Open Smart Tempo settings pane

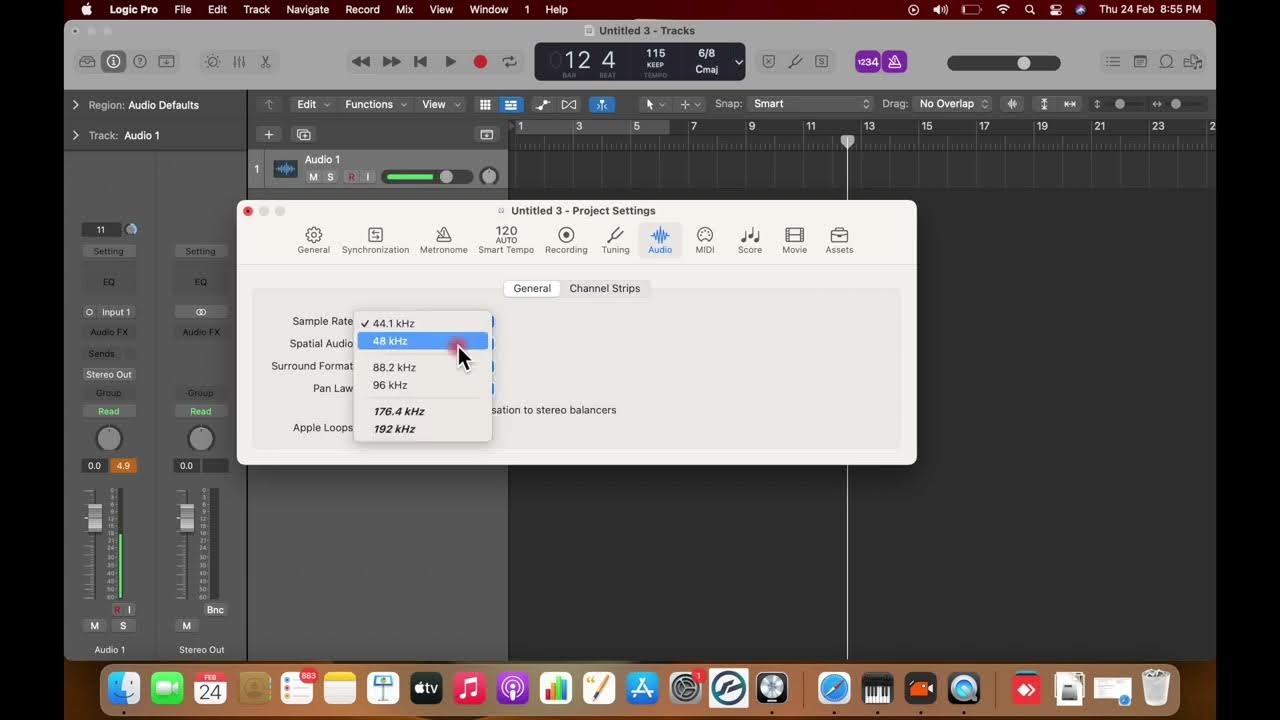[x=506, y=240]
